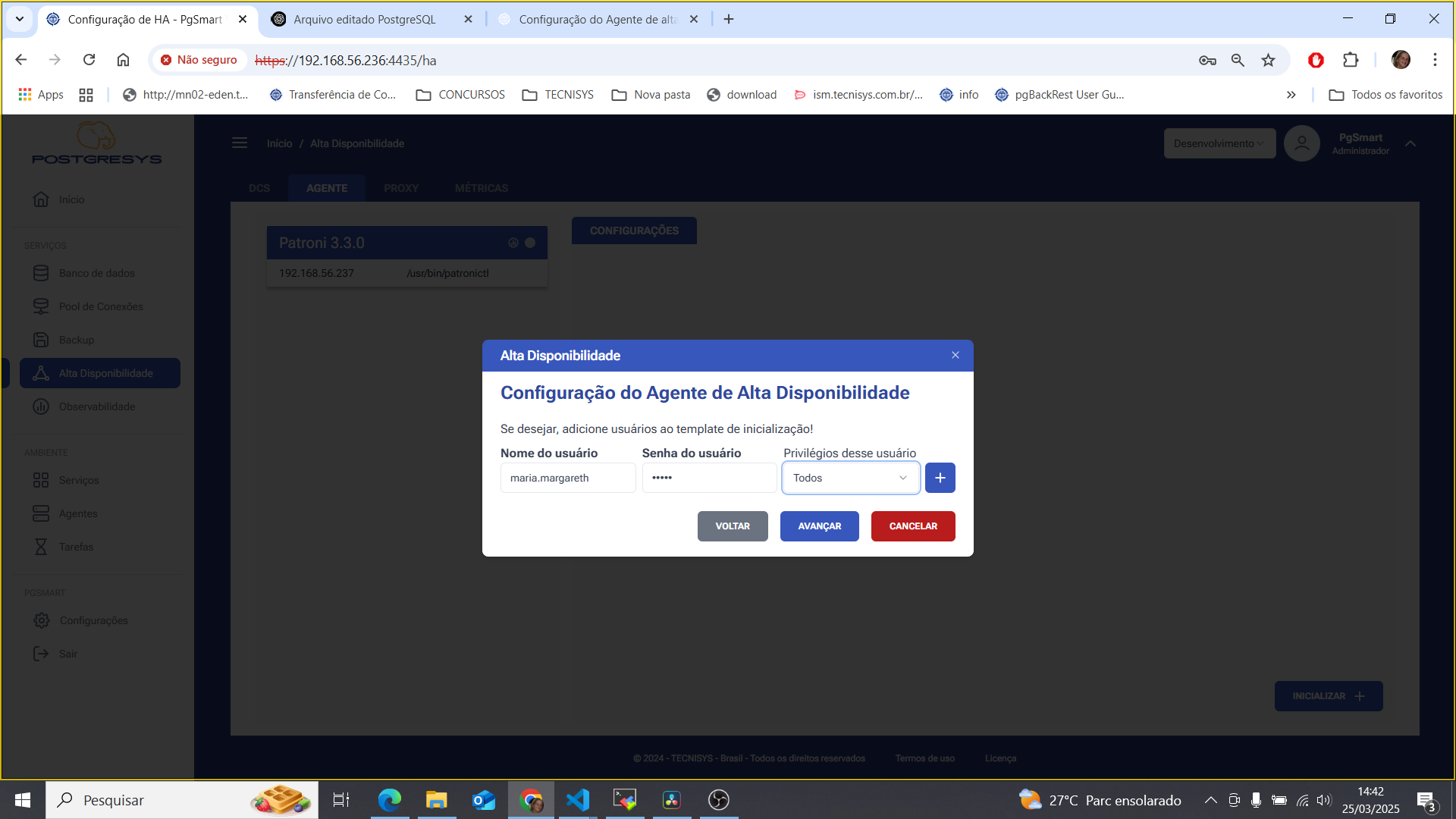
Task: Click the pgBackRest User Guide bookmark
Action: pyautogui.click(x=1059, y=95)
